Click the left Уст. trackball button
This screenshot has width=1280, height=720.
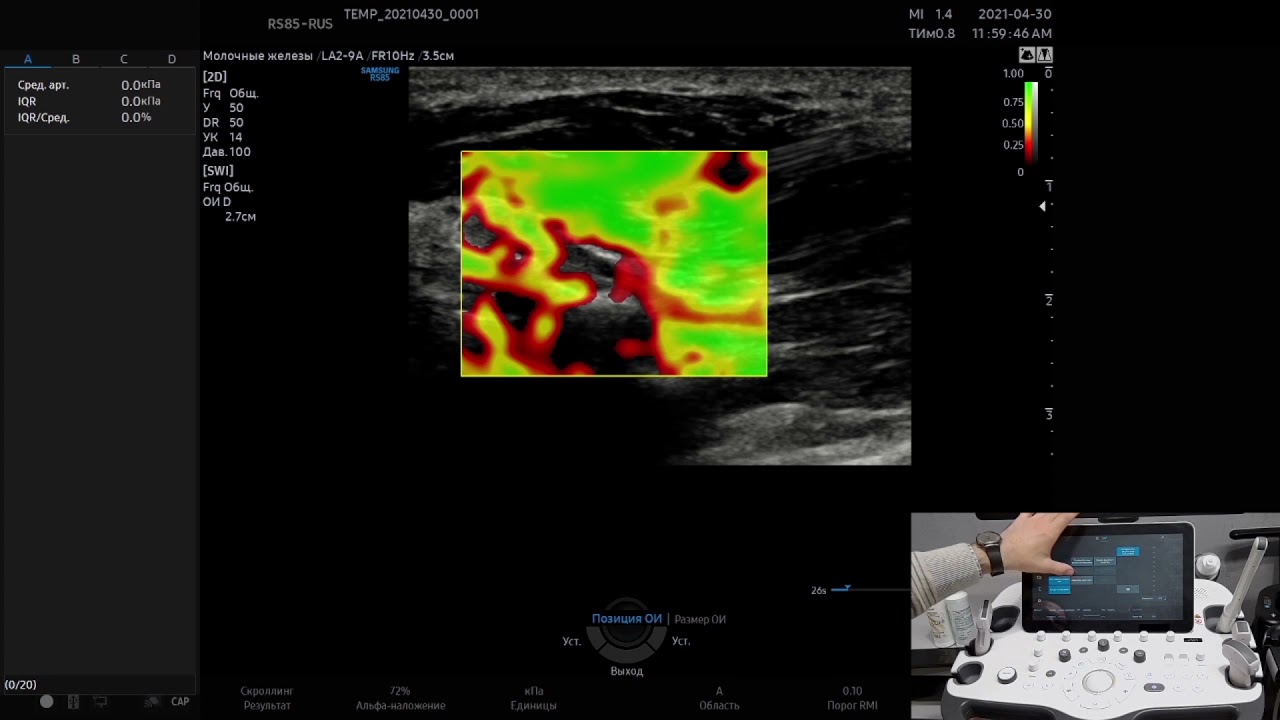pos(572,642)
